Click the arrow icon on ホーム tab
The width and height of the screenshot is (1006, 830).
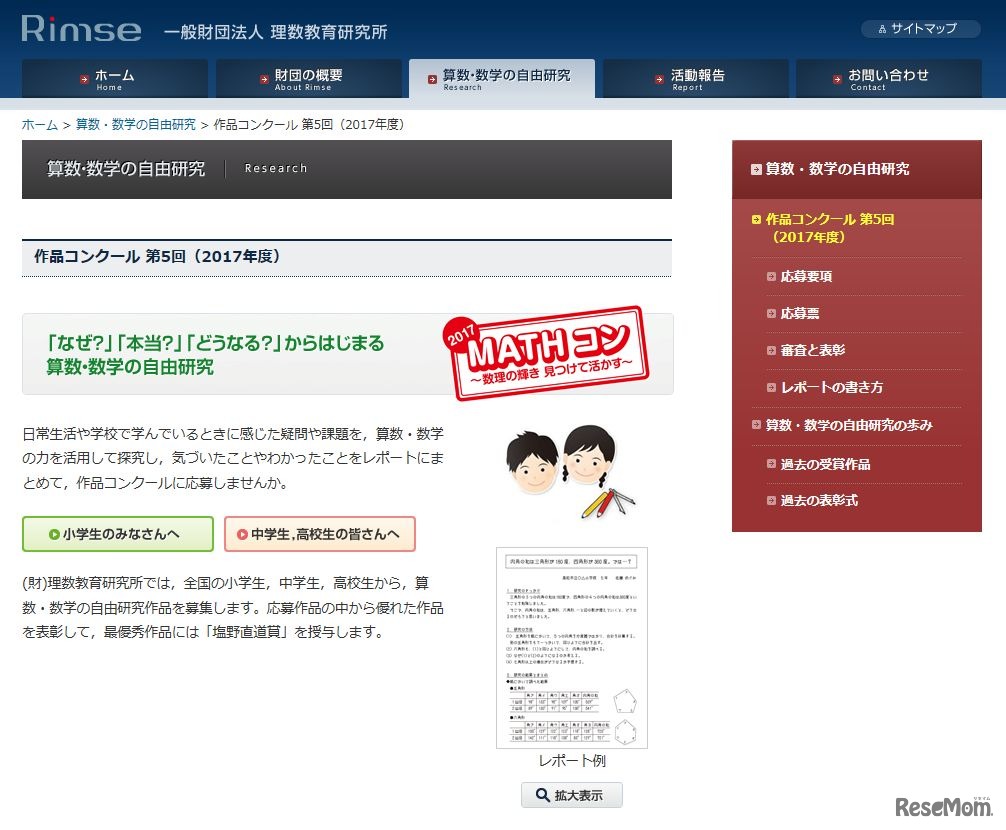pos(84,80)
